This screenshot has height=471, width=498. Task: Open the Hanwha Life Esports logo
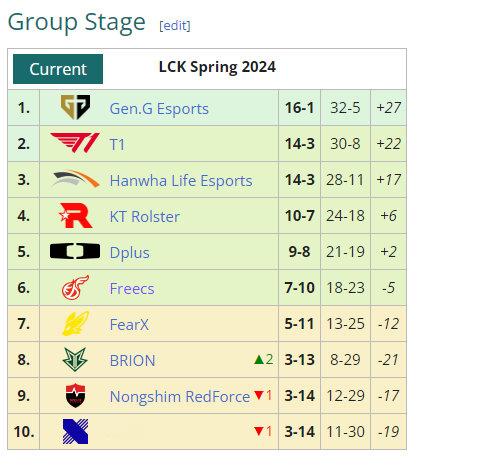(76, 179)
